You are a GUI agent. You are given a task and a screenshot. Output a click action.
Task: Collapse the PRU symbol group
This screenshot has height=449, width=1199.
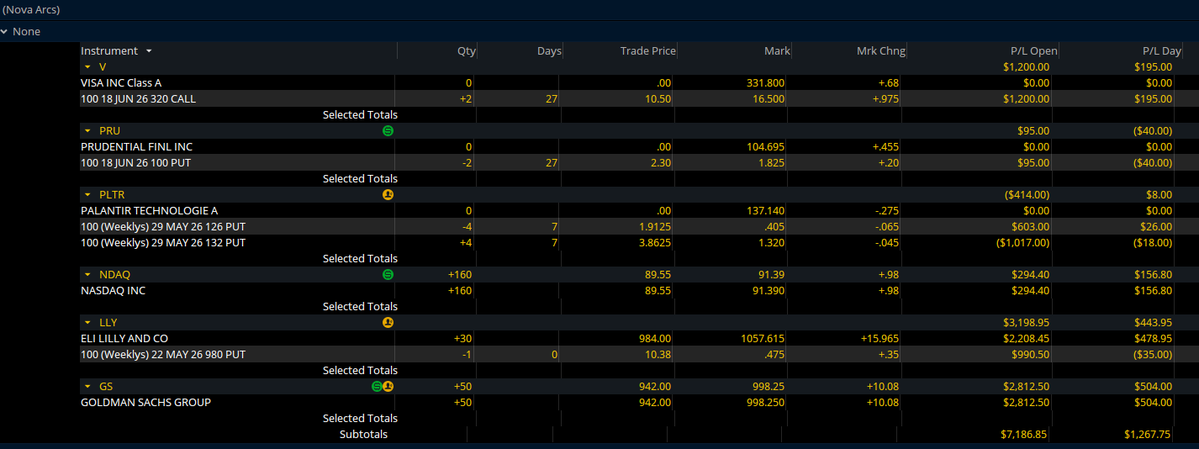[x=88, y=131]
